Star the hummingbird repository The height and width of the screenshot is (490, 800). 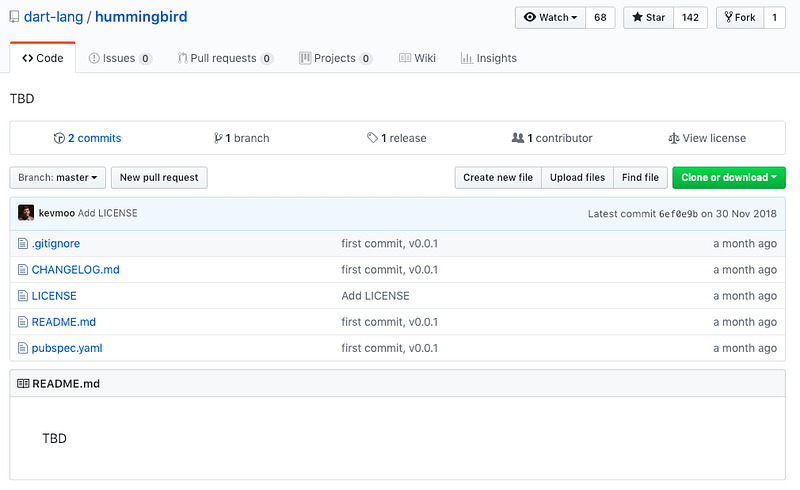648,17
